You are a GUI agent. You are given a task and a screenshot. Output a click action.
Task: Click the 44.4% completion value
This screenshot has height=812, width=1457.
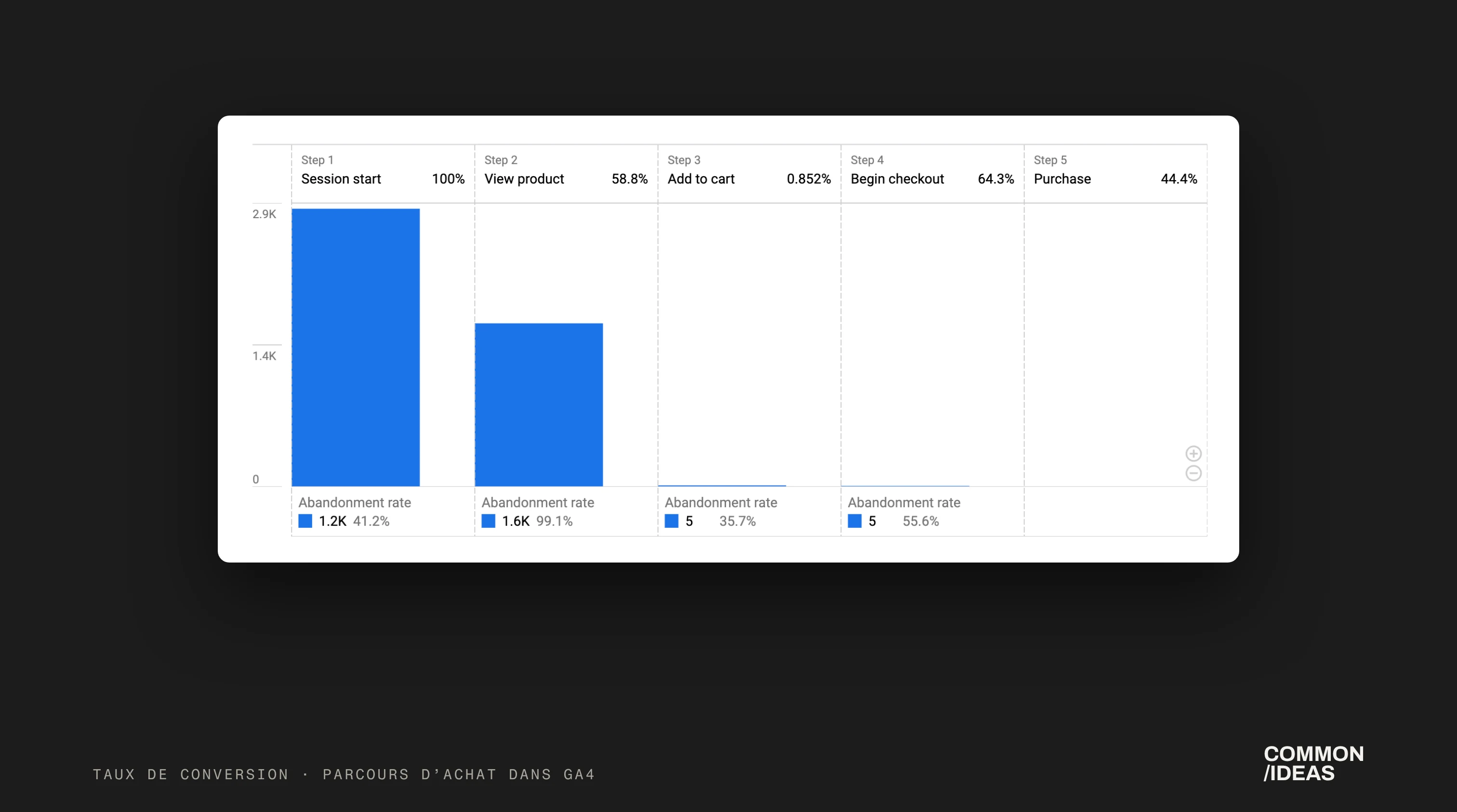pos(1179,179)
